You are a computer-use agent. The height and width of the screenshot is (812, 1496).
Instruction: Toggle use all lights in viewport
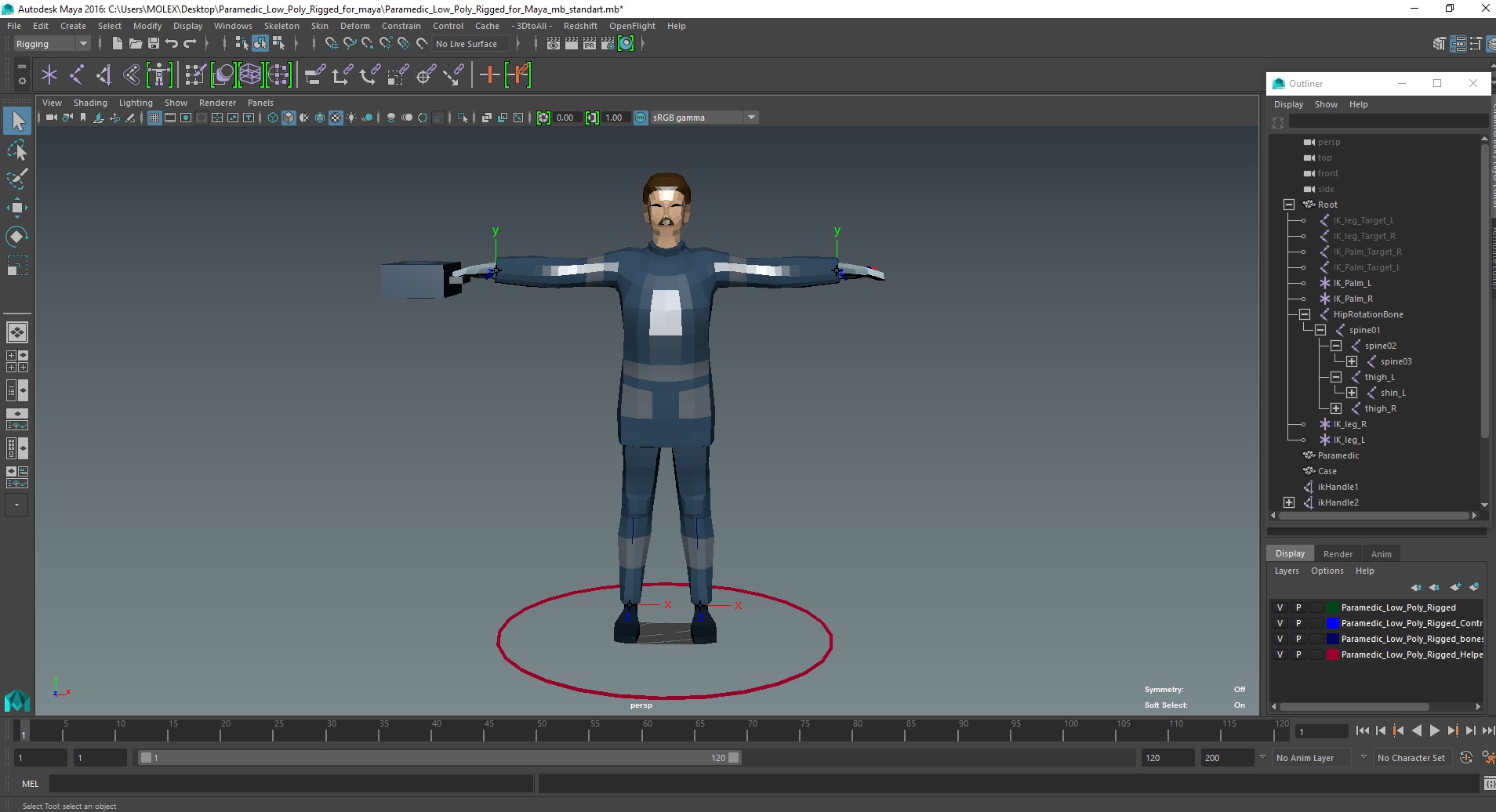tap(351, 118)
